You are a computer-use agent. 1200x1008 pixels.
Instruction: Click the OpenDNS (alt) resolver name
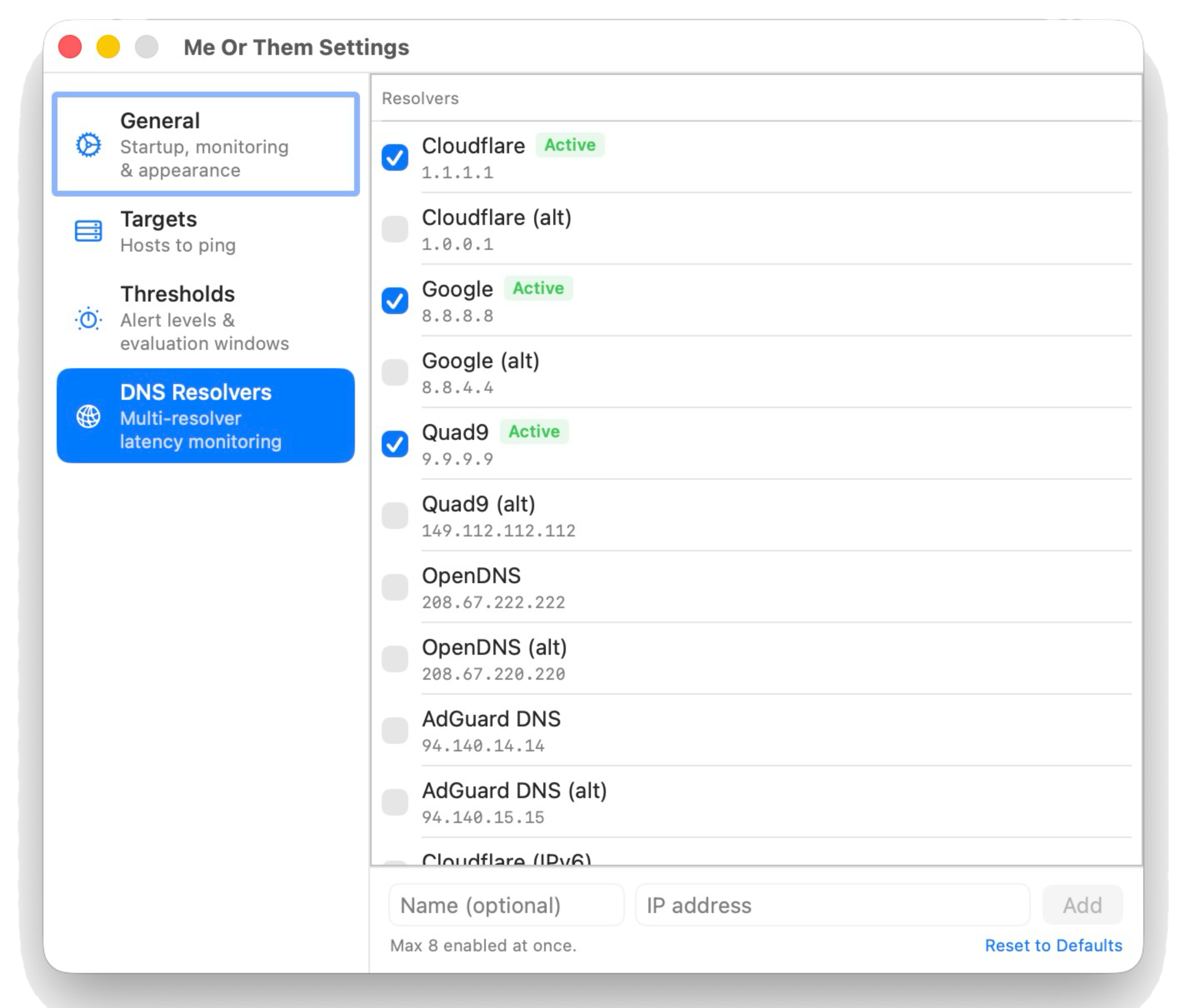click(495, 647)
